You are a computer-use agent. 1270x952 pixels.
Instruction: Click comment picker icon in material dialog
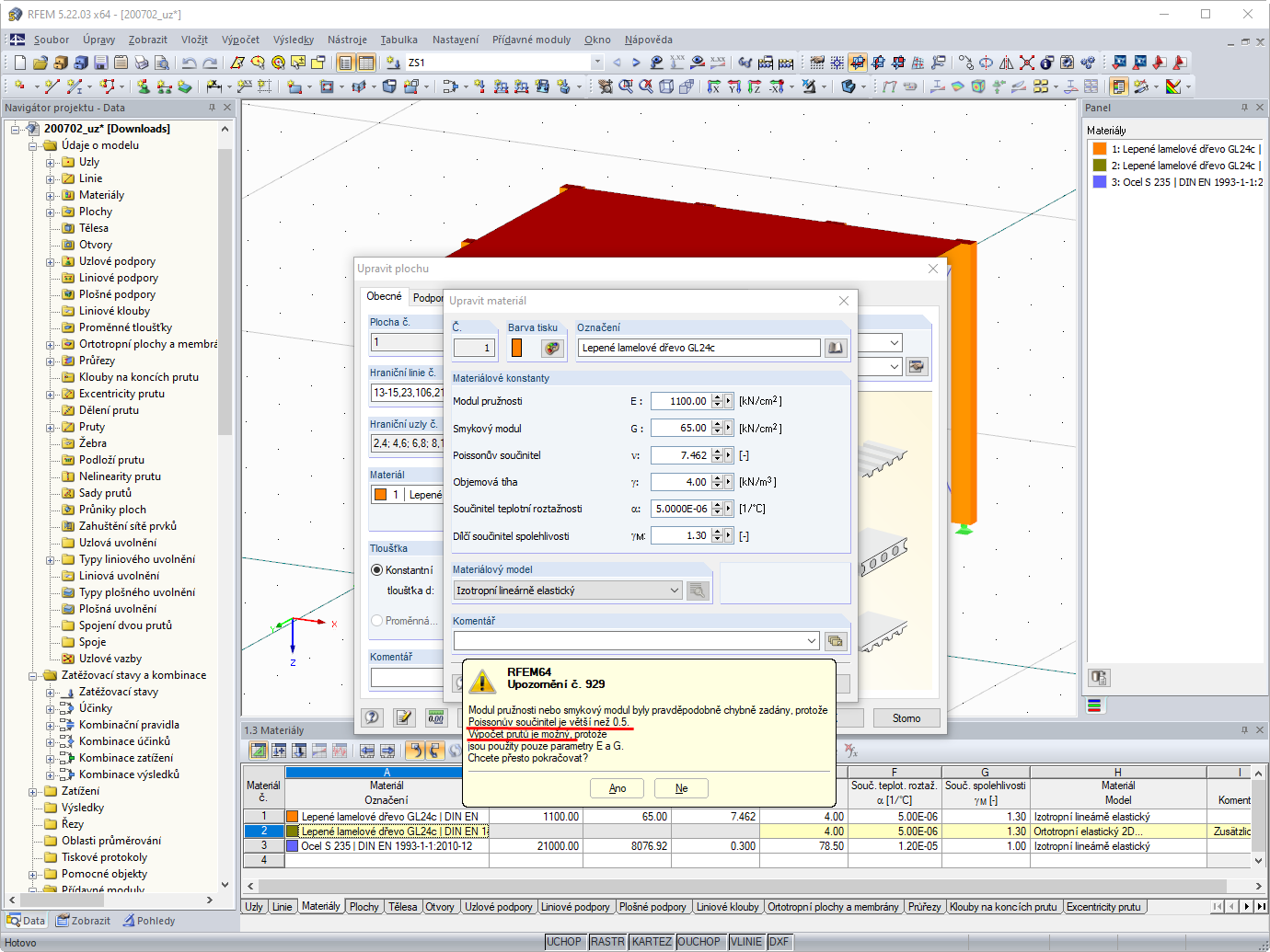tap(836, 641)
